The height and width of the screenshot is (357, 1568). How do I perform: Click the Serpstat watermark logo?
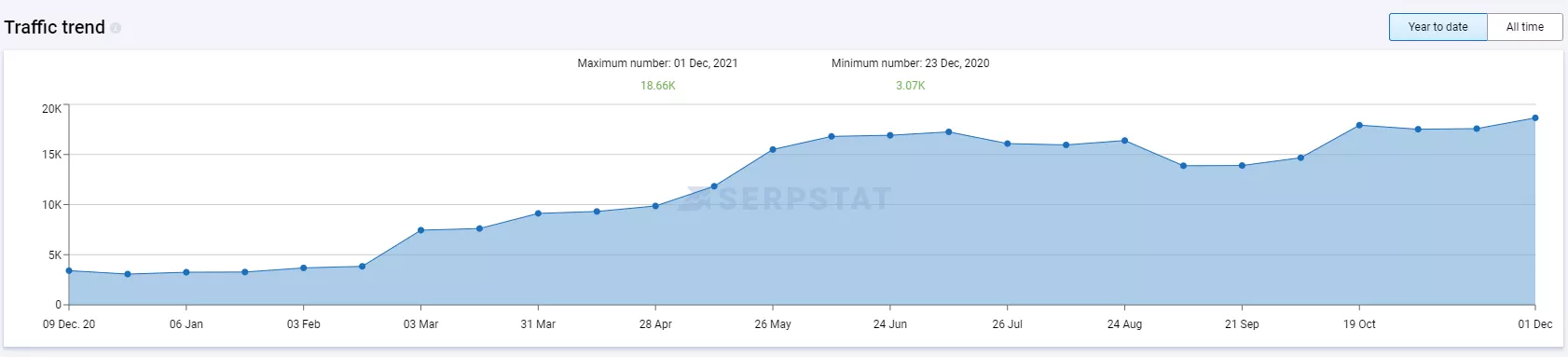coord(784,199)
